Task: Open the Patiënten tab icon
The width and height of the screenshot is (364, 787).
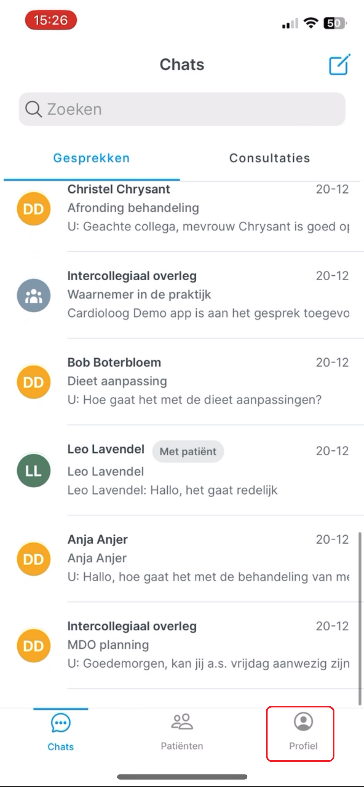Action: 182,722
